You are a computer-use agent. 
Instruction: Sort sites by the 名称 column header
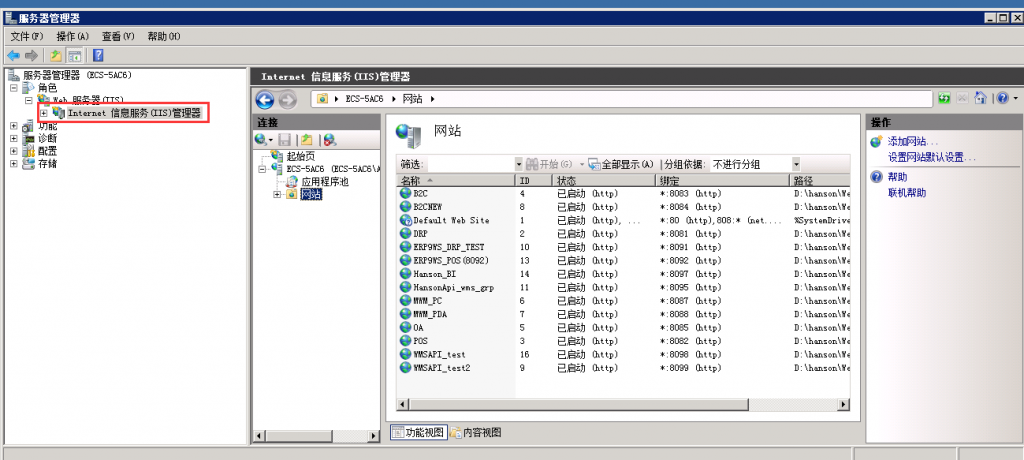(456, 180)
